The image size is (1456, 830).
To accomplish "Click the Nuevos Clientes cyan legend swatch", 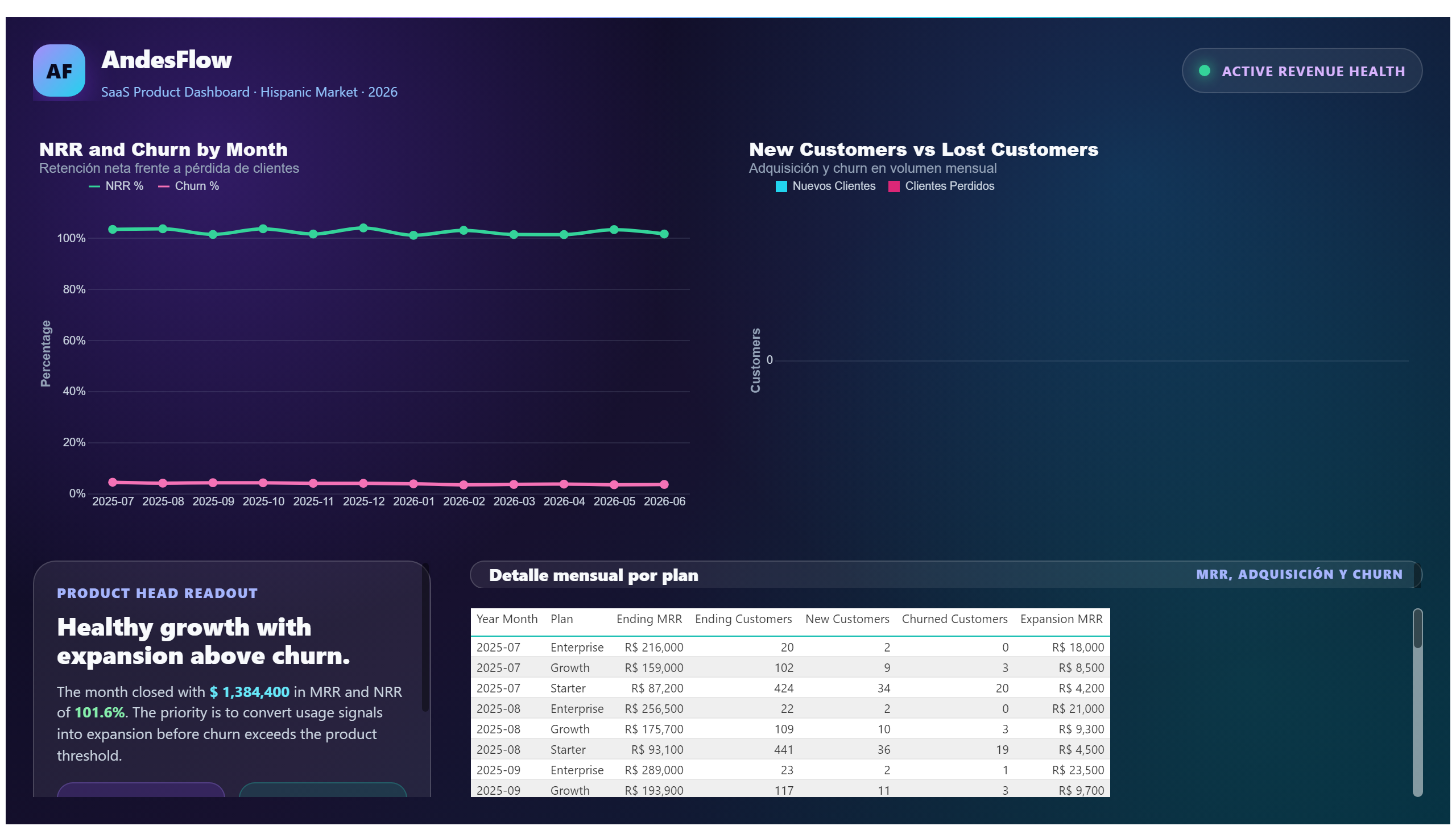I will coord(781,186).
